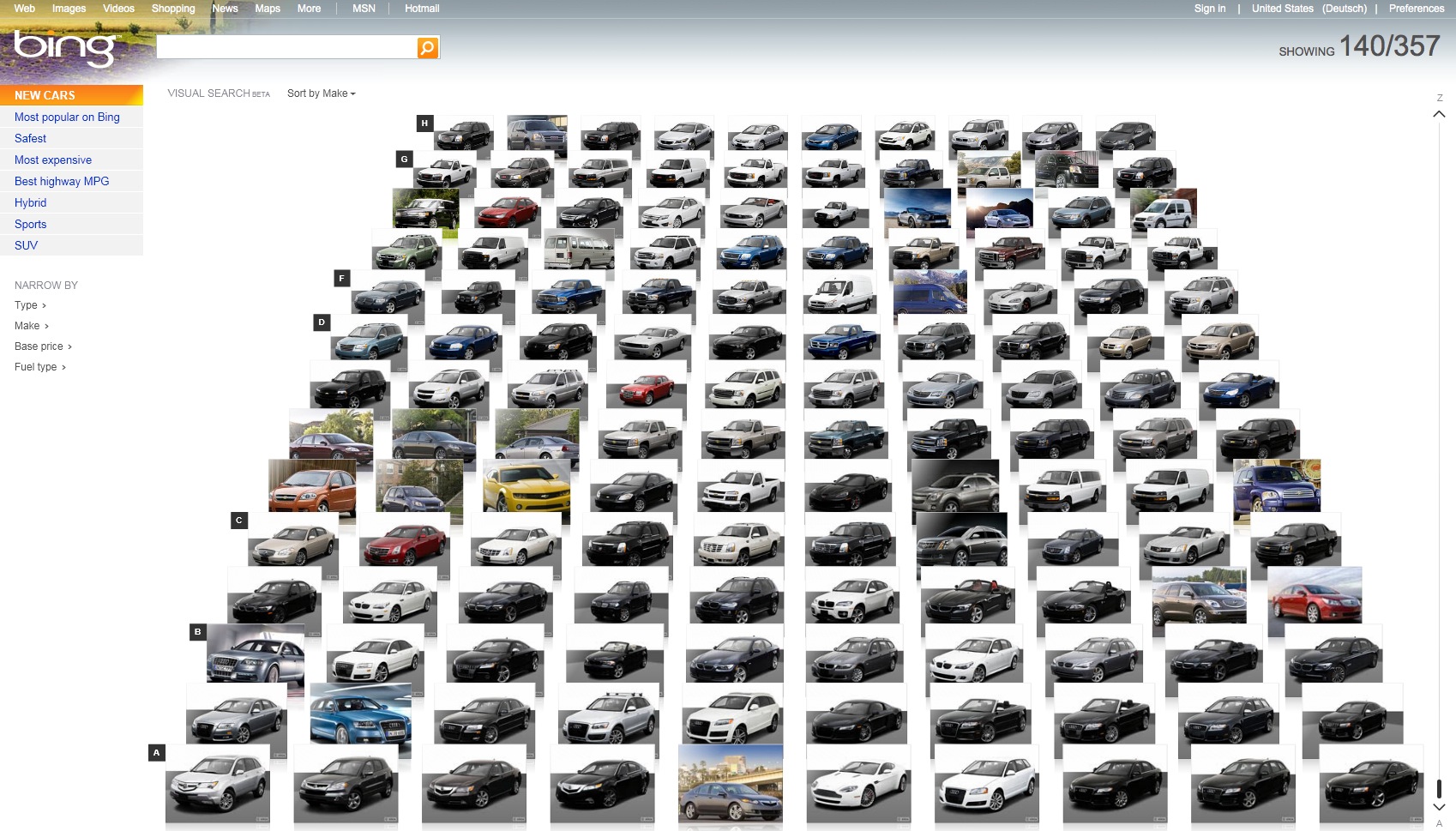Open the Shopping section

point(173,8)
